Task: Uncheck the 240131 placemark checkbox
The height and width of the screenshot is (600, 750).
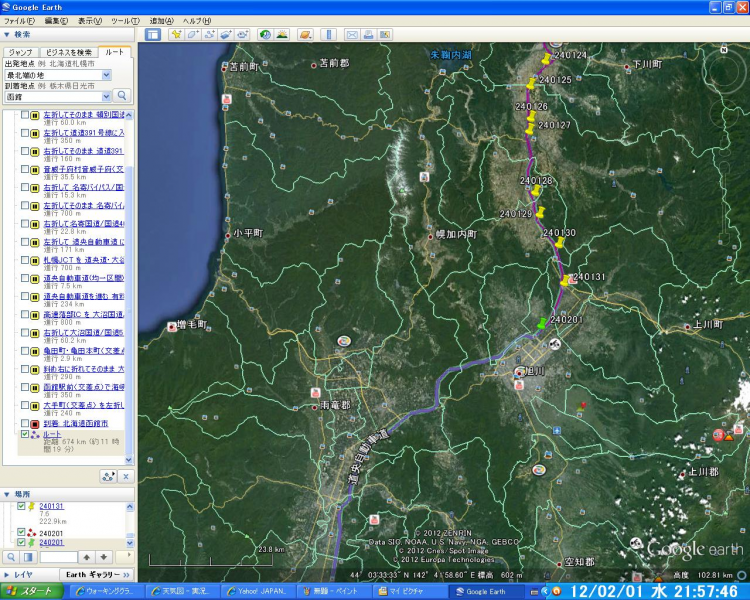Action: point(21,506)
